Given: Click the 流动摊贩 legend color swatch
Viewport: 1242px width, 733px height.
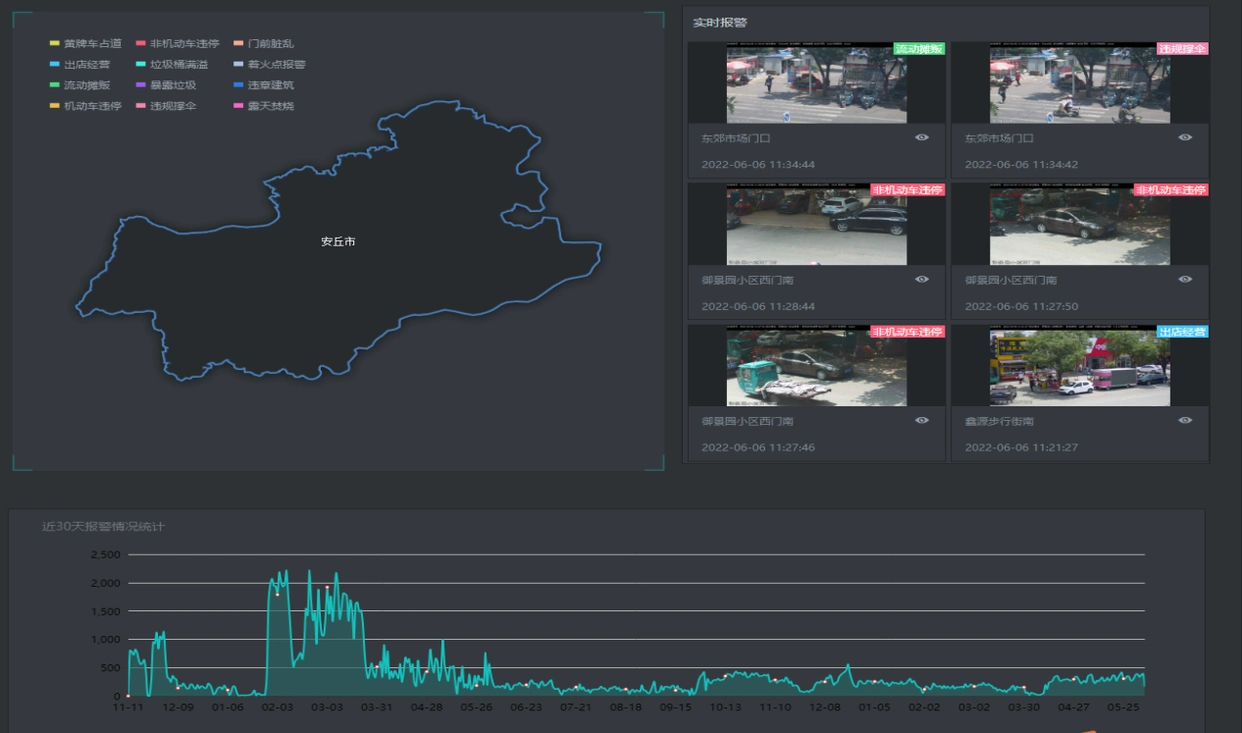Looking at the screenshot, I should point(55,86).
